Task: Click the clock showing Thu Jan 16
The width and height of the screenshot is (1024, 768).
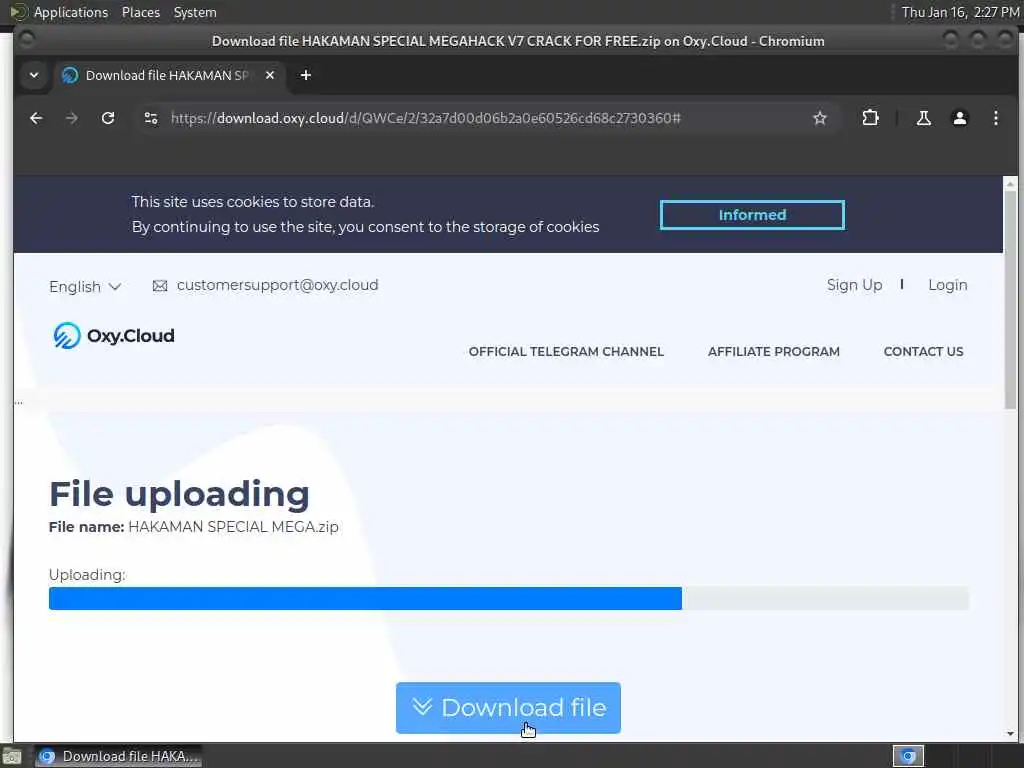Action: (x=960, y=12)
